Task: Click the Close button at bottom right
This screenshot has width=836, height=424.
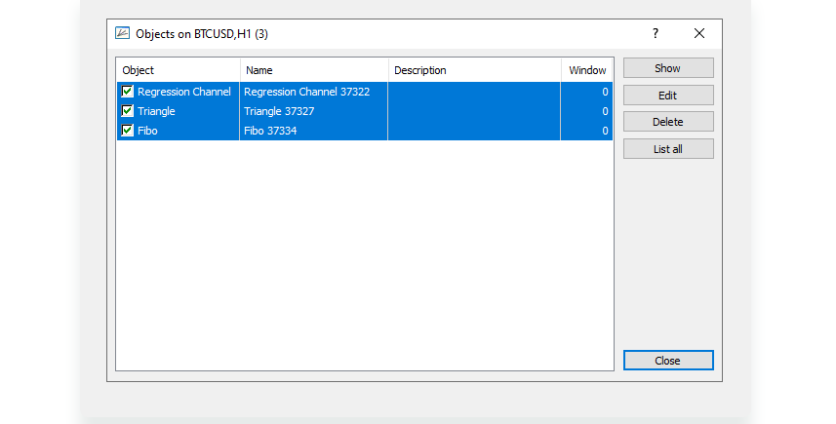Action: click(668, 361)
